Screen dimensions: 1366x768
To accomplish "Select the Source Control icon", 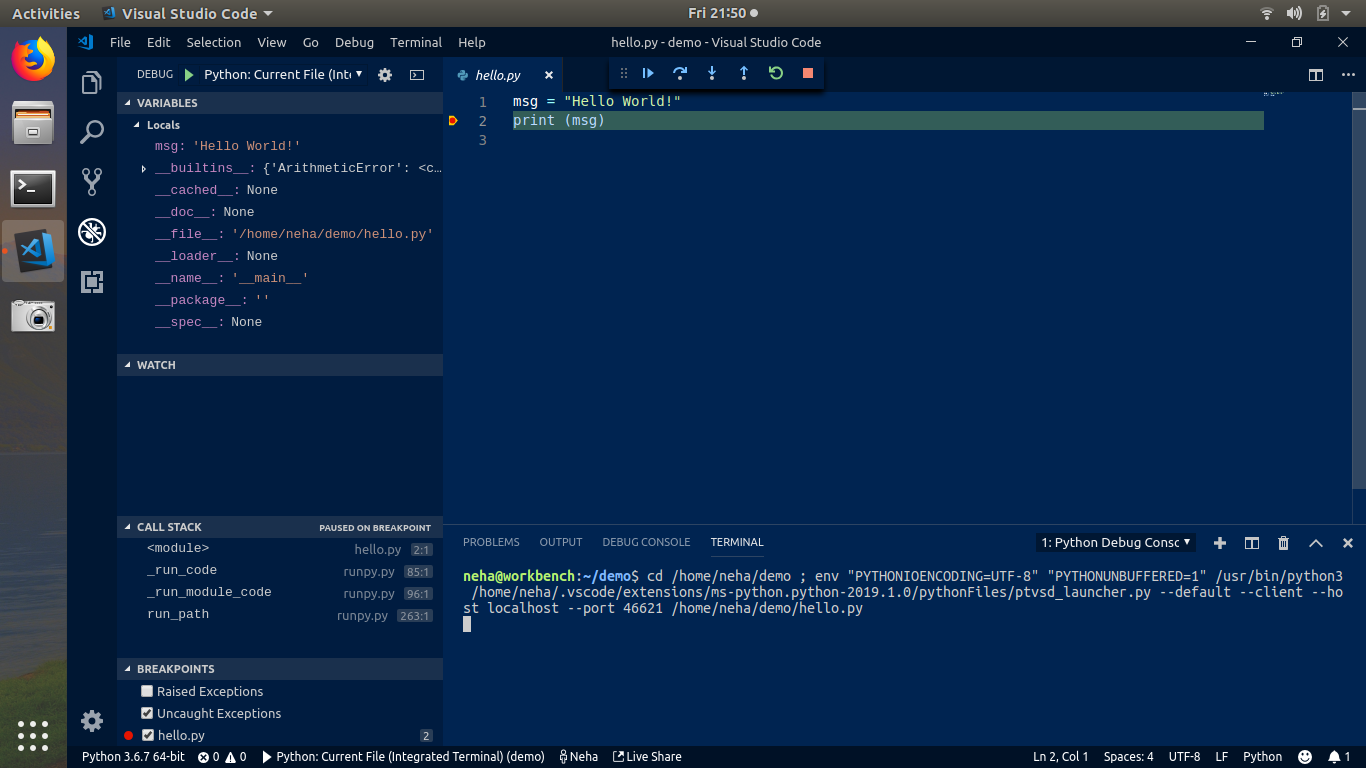I will 92,181.
